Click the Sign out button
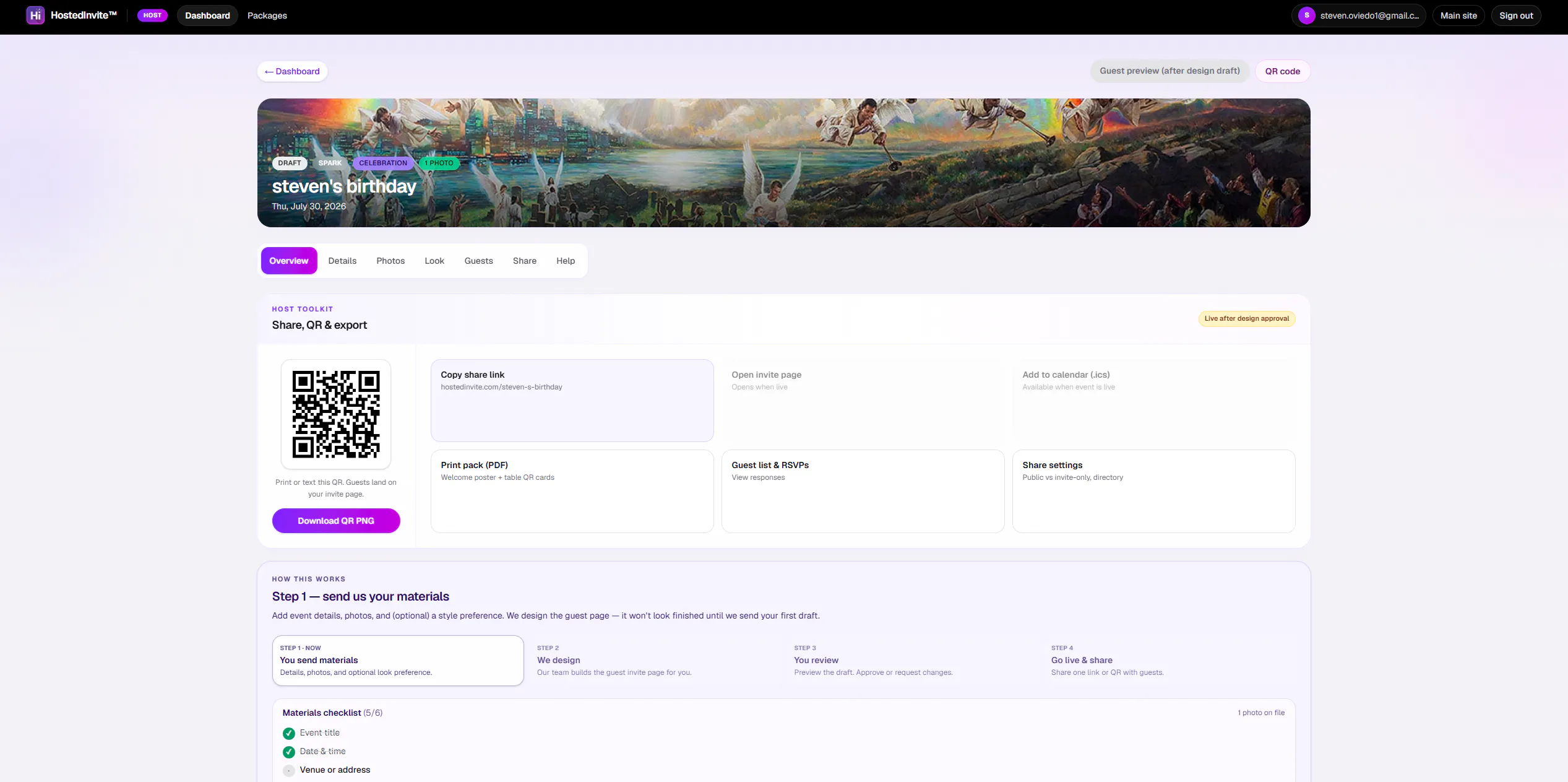 1516,15
